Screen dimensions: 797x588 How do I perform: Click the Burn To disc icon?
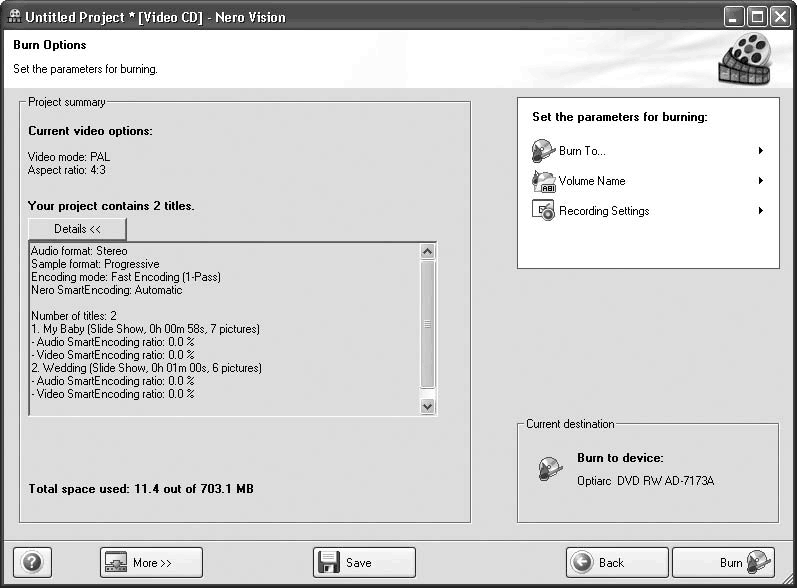(542, 151)
